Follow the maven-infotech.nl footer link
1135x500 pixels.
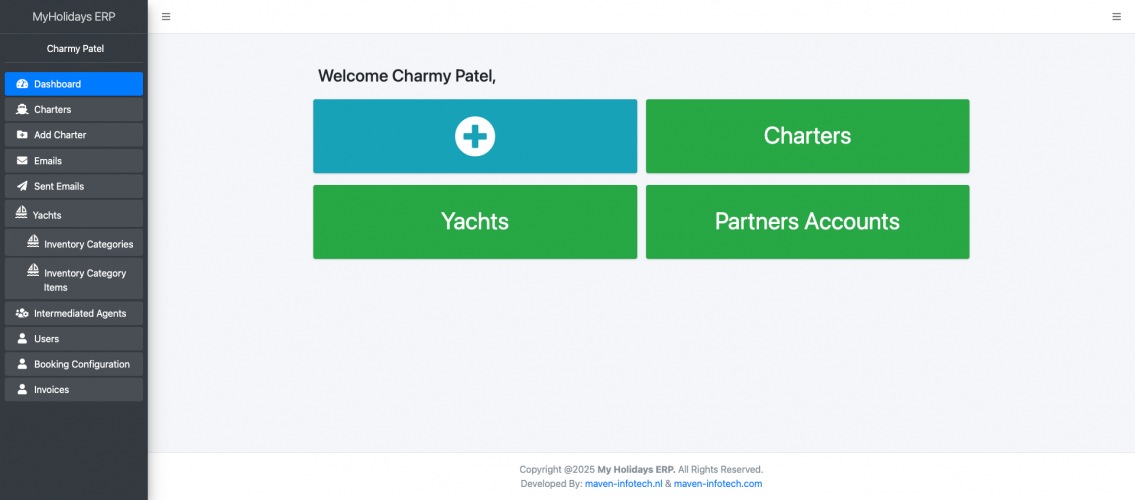623,484
